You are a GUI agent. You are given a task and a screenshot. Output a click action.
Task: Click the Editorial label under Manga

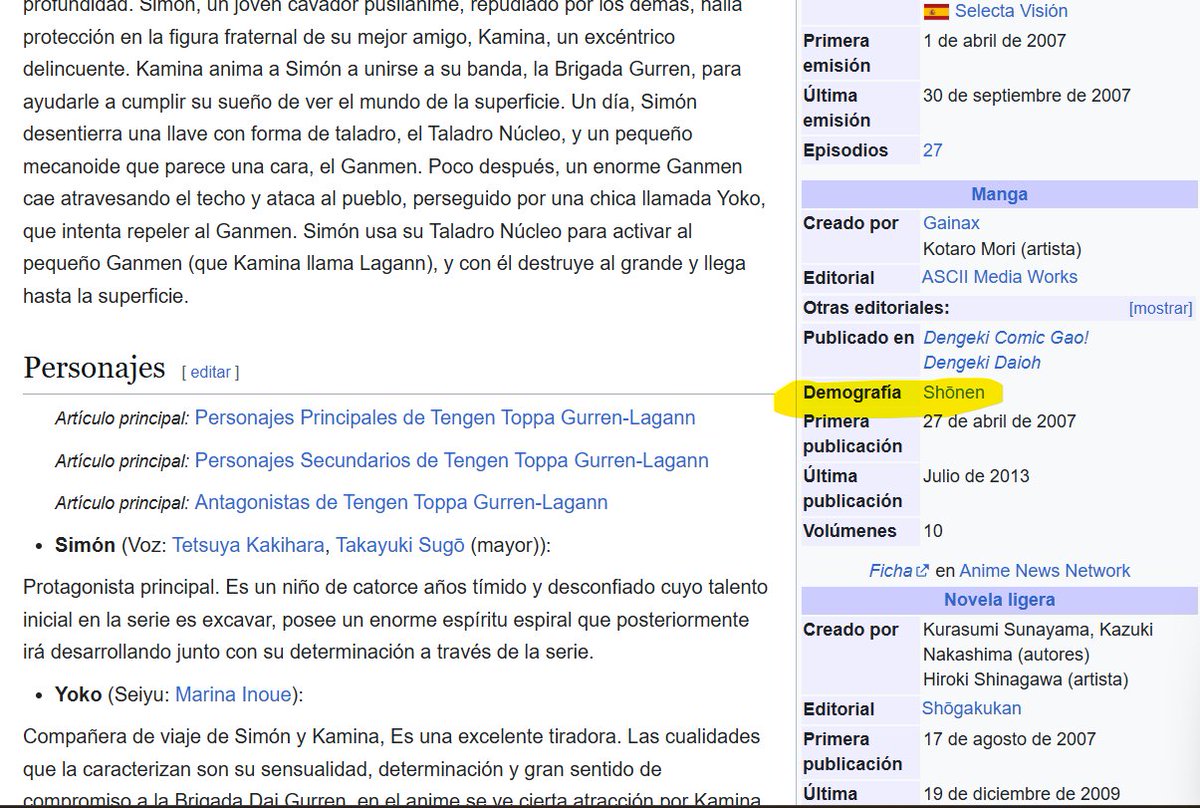(838, 277)
